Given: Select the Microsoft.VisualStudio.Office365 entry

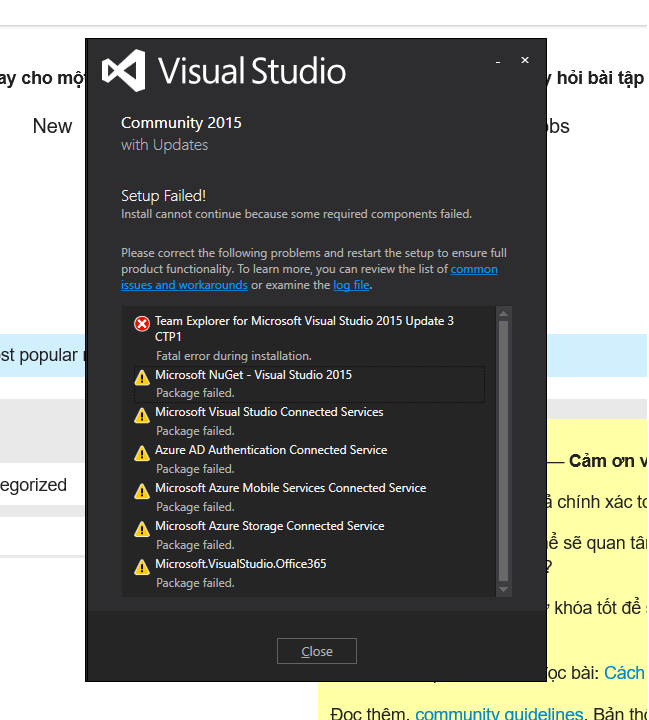Looking at the screenshot, I should [309, 574].
